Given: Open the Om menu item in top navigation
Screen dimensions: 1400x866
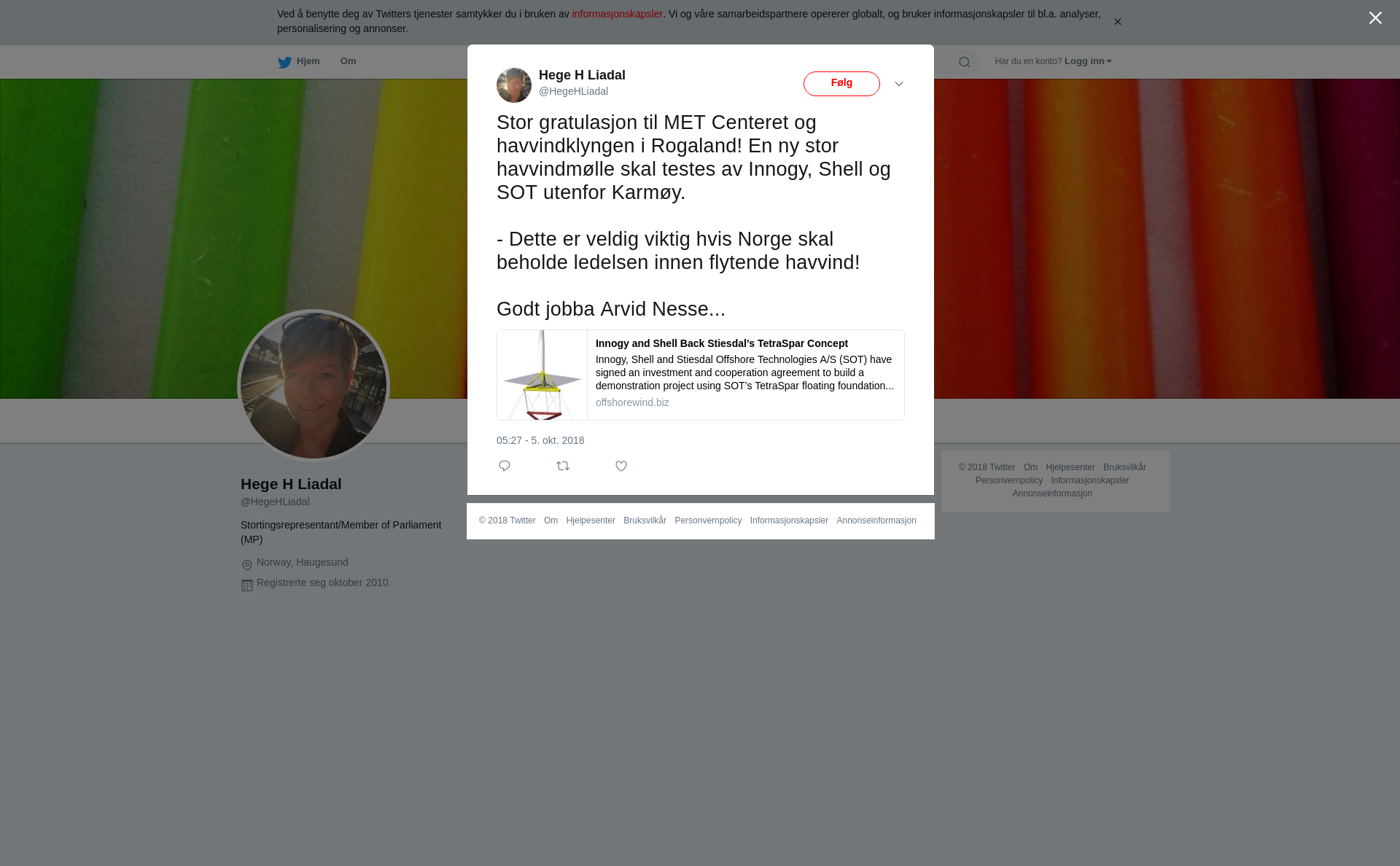Looking at the screenshot, I should click(348, 61).
